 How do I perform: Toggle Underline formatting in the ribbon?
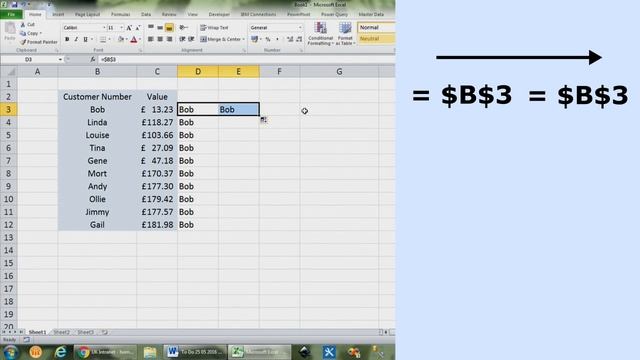85,40
